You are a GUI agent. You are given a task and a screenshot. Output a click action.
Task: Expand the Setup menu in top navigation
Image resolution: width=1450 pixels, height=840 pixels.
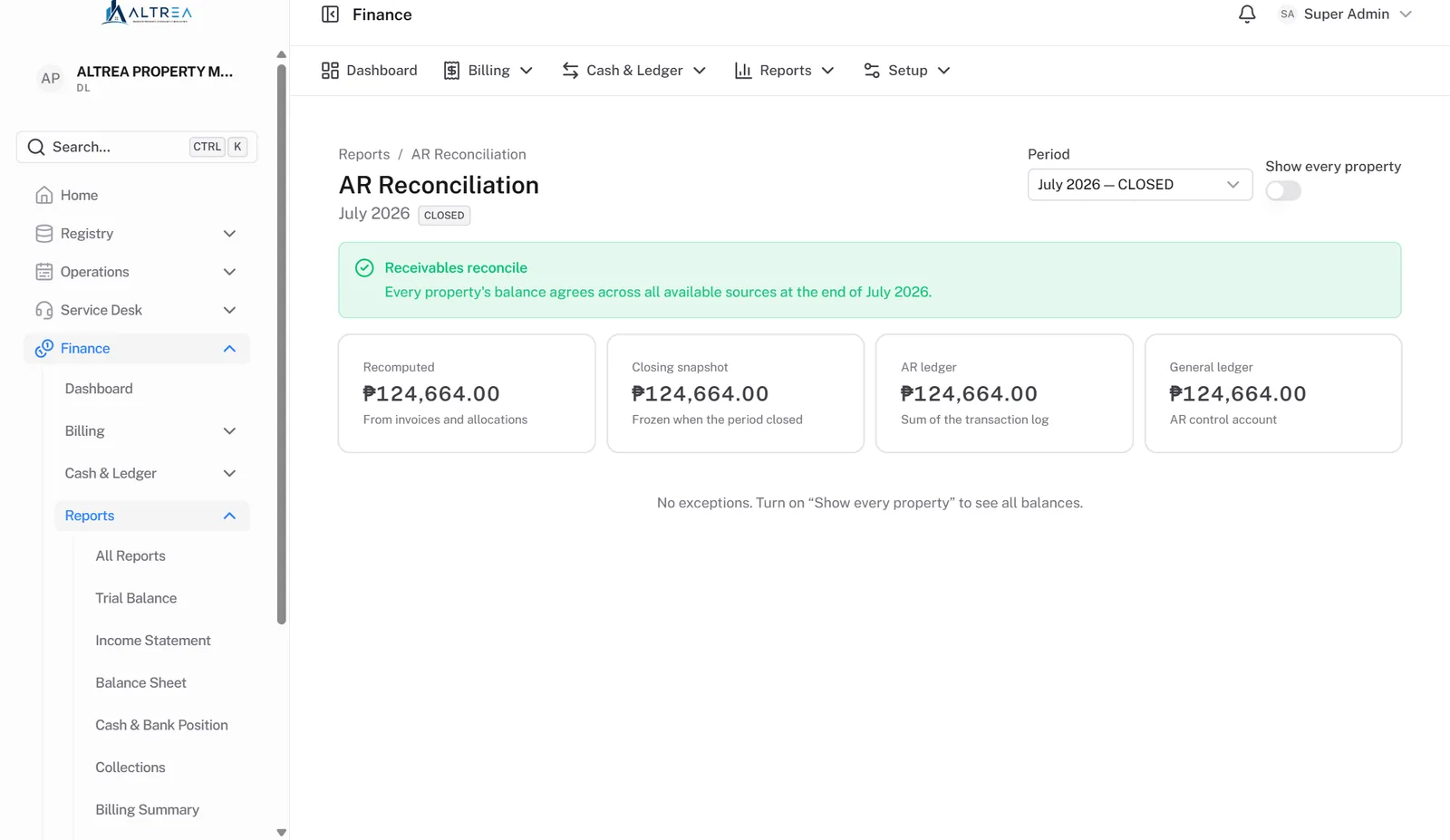pos(906,71)
